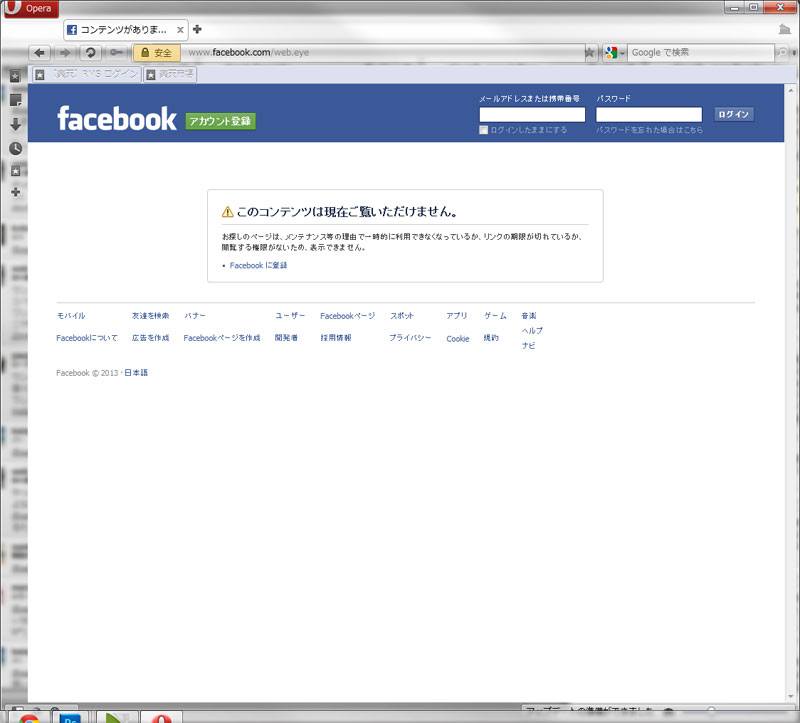Open the 規約 footer link

(491, 338)
